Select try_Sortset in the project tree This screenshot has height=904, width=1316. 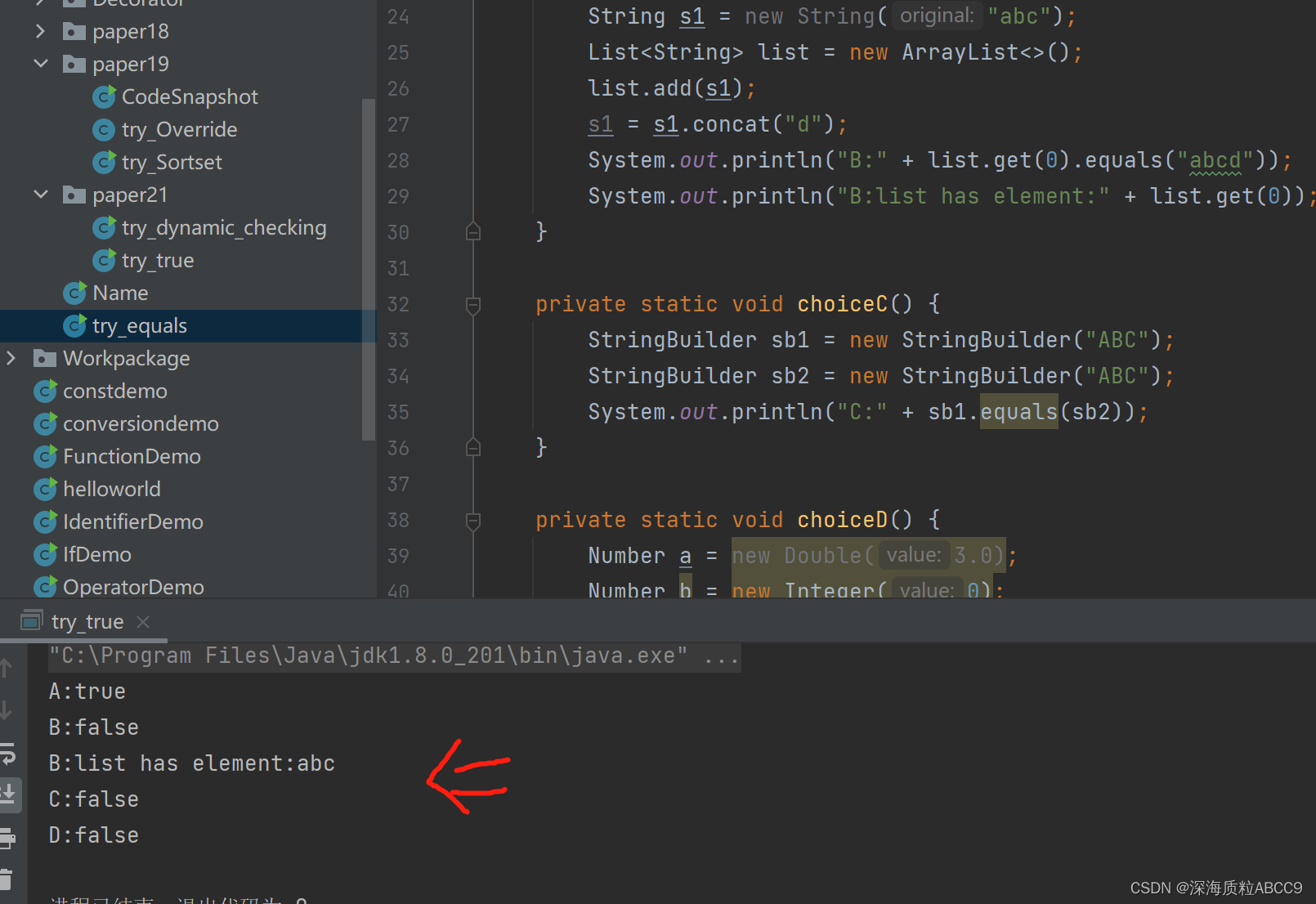click(172, 162)
